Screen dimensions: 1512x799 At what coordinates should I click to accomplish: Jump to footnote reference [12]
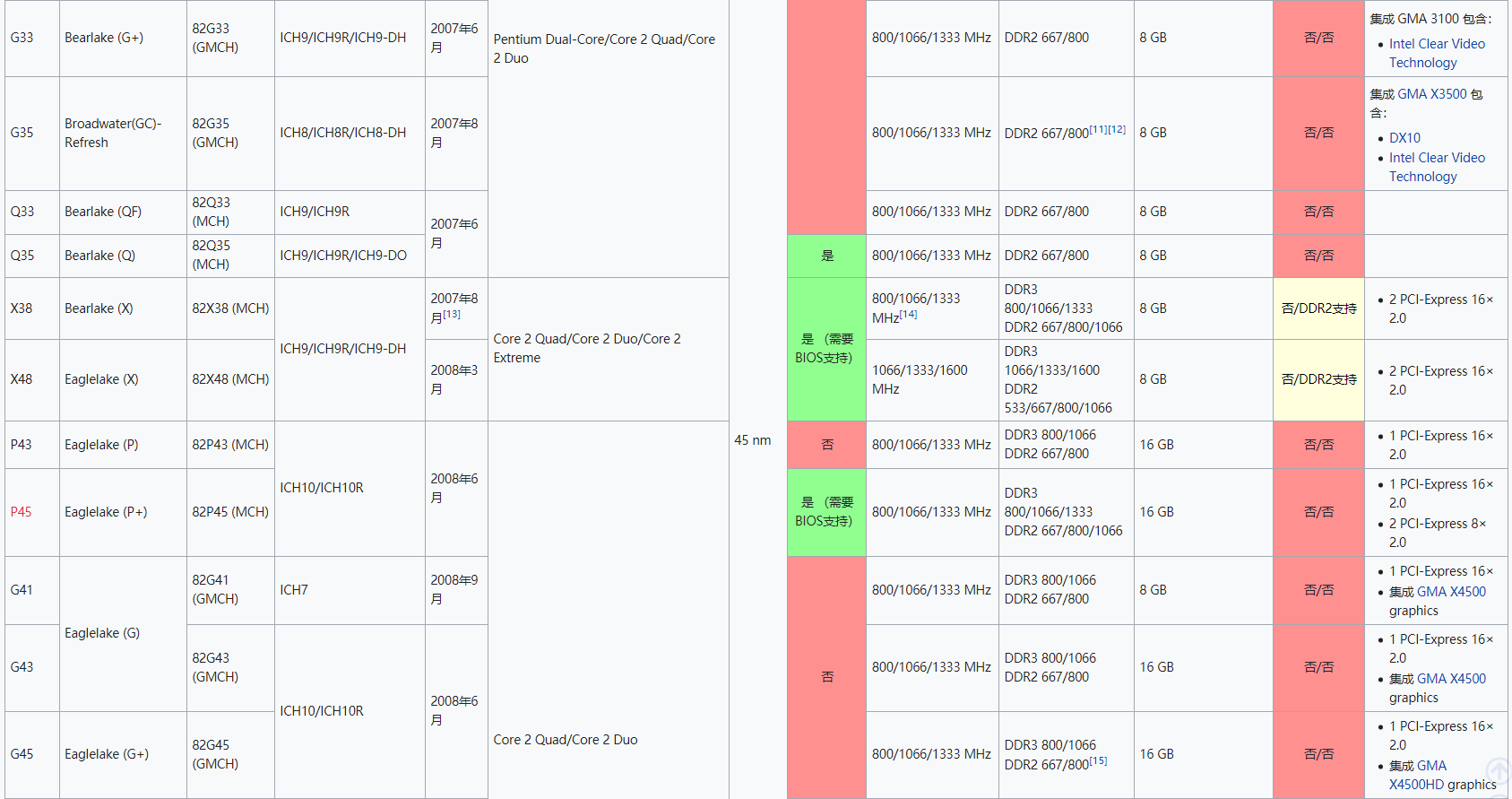click(1117, 129)
